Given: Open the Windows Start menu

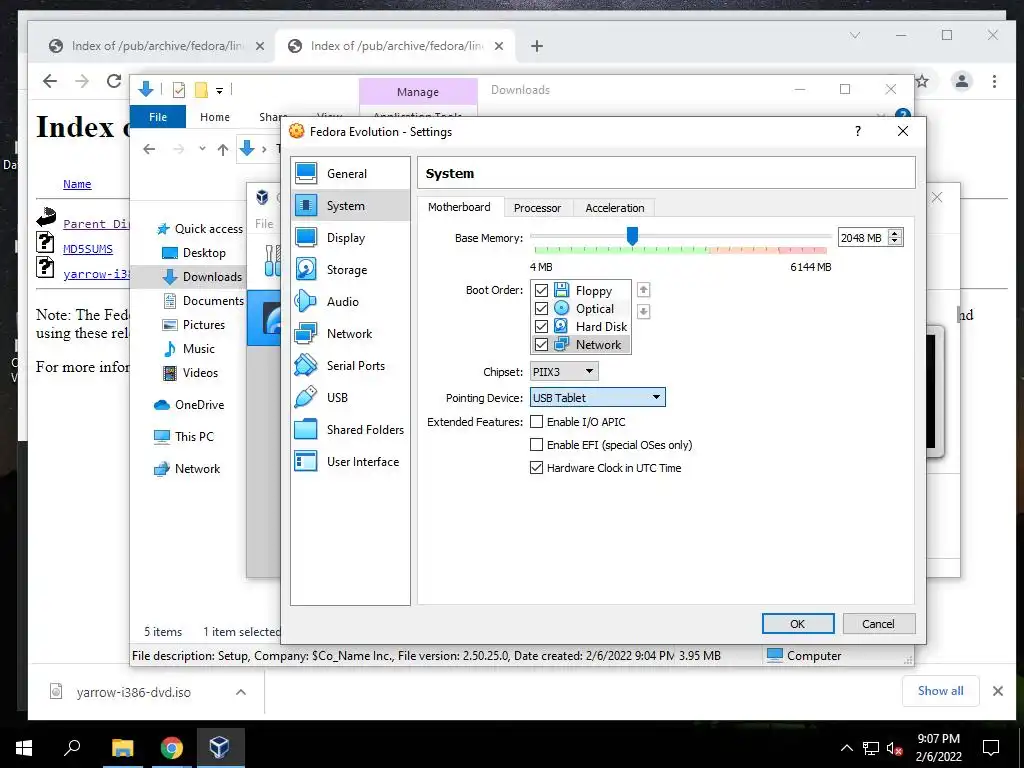Looking at the screenshot, I should 24,748.
